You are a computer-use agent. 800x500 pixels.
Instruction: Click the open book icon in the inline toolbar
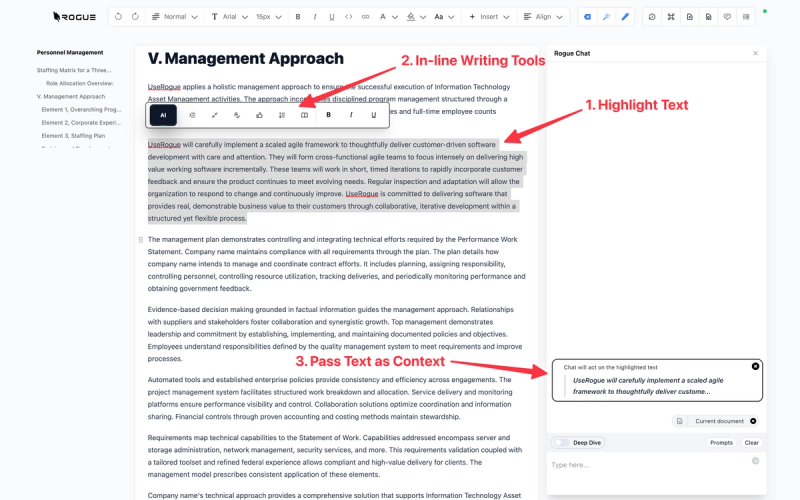(x=304, y=115)
